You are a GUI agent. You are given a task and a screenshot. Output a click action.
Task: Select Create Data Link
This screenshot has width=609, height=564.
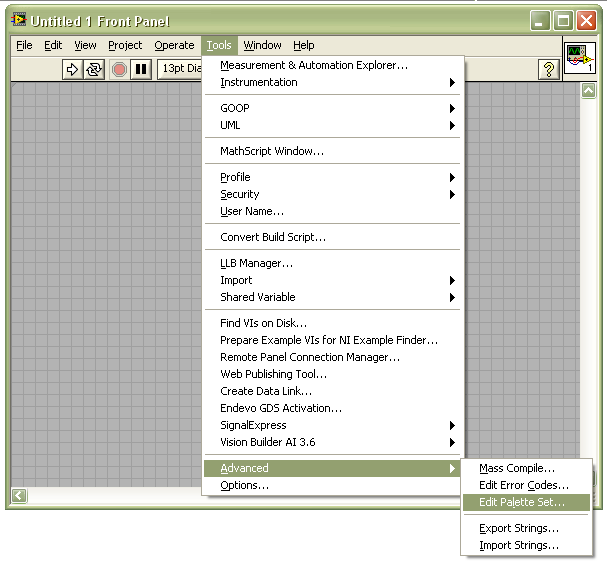[332, 391]
